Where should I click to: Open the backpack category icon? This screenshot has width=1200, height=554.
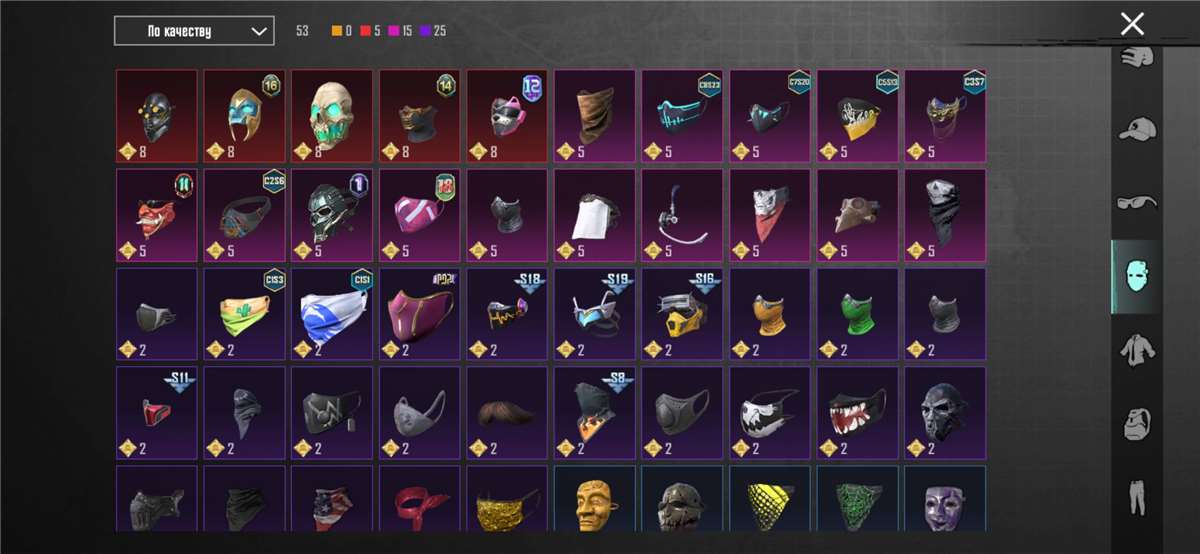point(1137,424)
